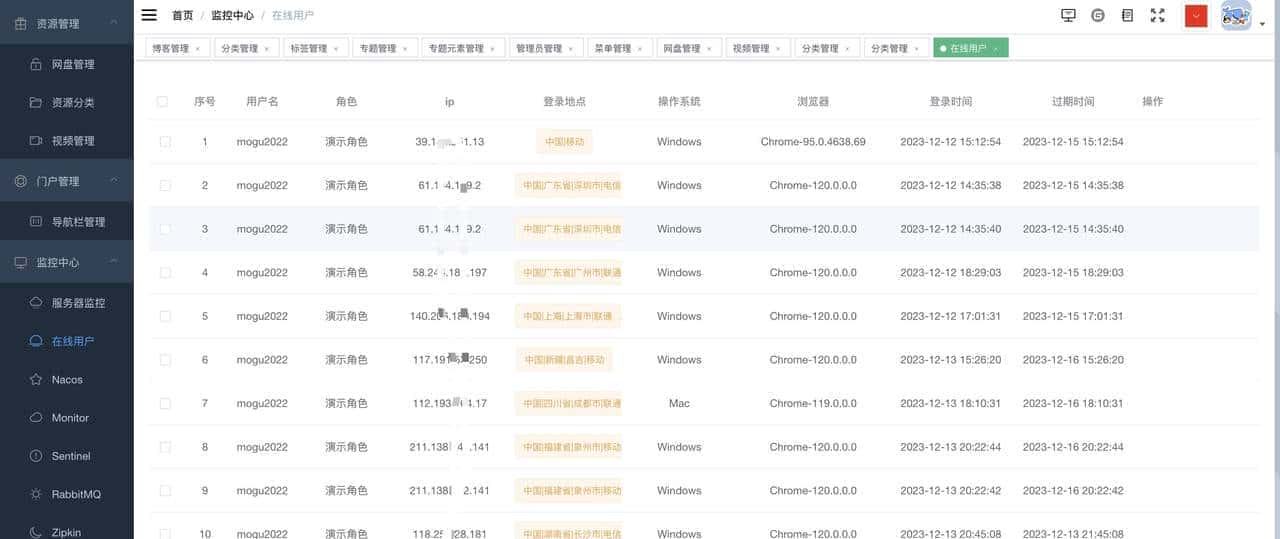The height and width of the screenshot is (539, 1280).
Task: Collapse the 监控中心 sidebar group
Action: 66,262
